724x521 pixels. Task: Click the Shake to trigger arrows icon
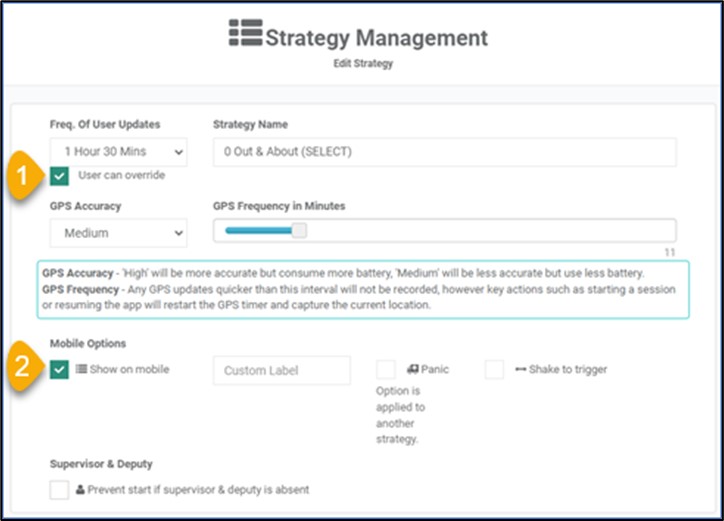[521, 369]
